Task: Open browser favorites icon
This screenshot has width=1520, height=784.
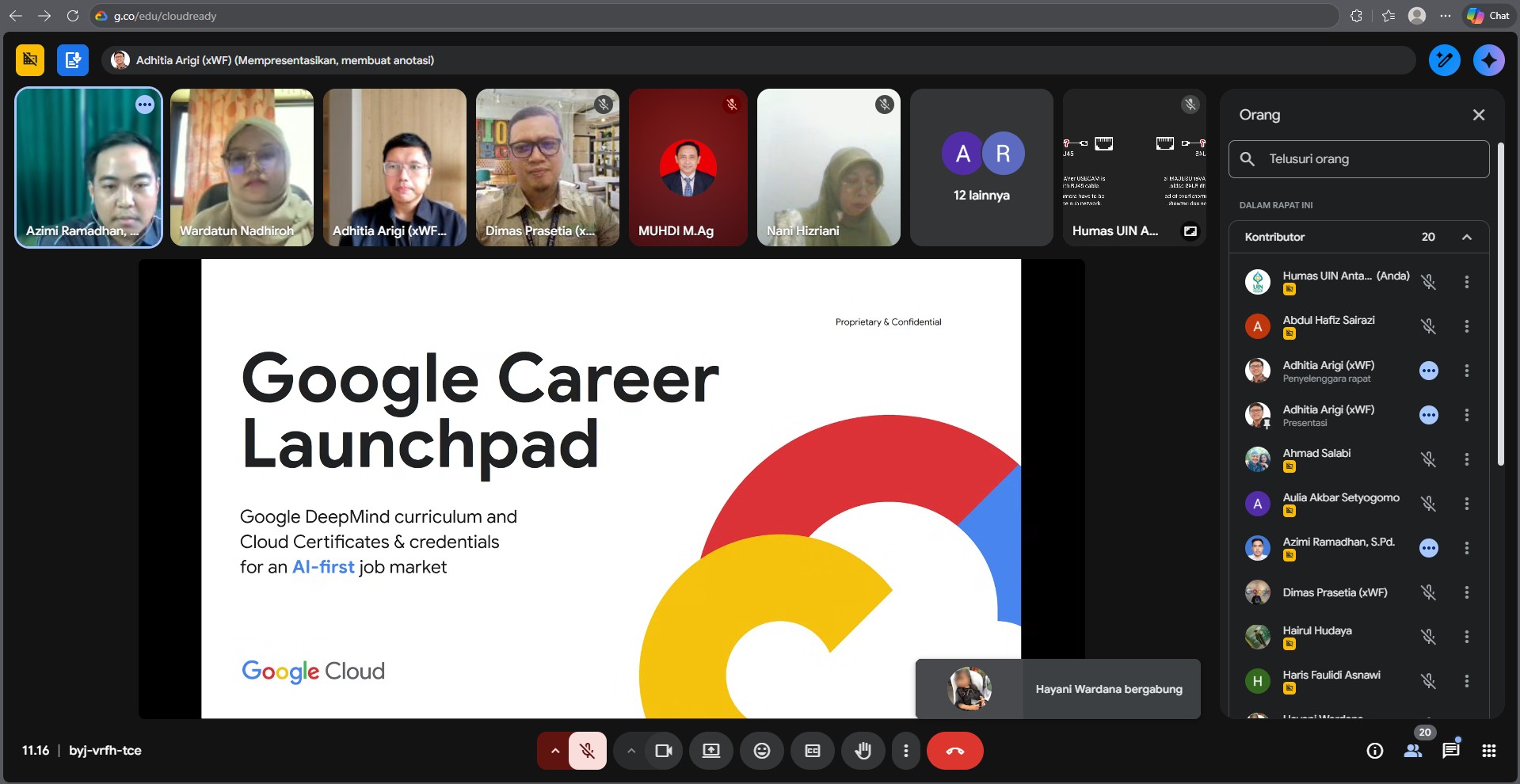Action: (x=1389, y=16)
